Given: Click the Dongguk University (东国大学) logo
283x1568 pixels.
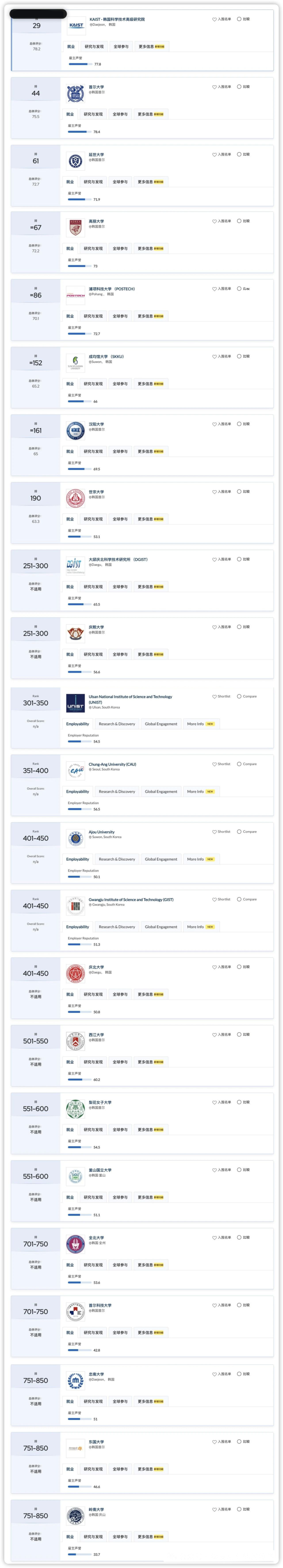Looking at the screenshot, I should pyautogui.click(x=75, y=1447).
